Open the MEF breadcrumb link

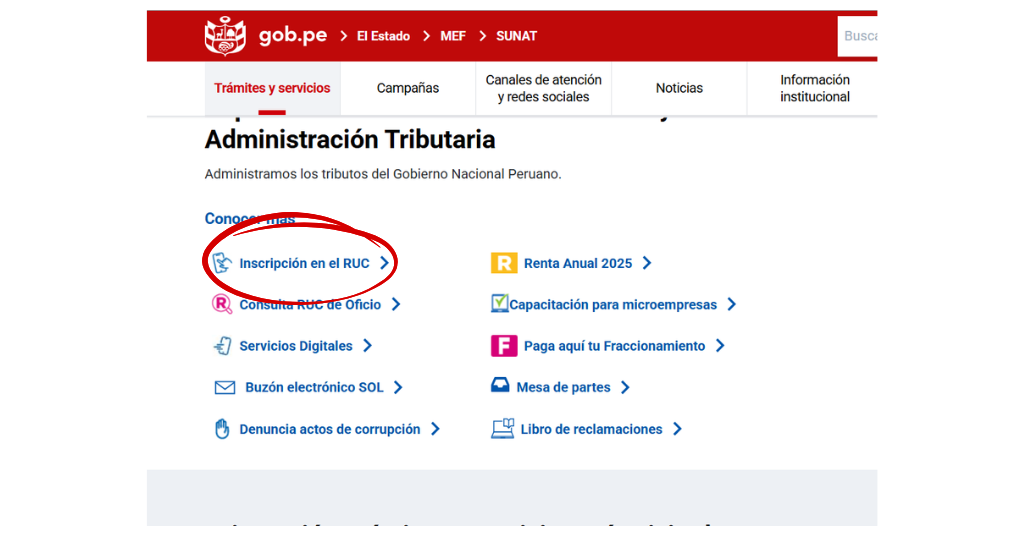(453, 36)
